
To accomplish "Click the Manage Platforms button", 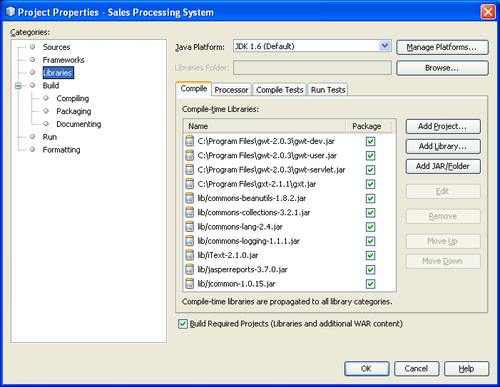I will click(442, 47).
